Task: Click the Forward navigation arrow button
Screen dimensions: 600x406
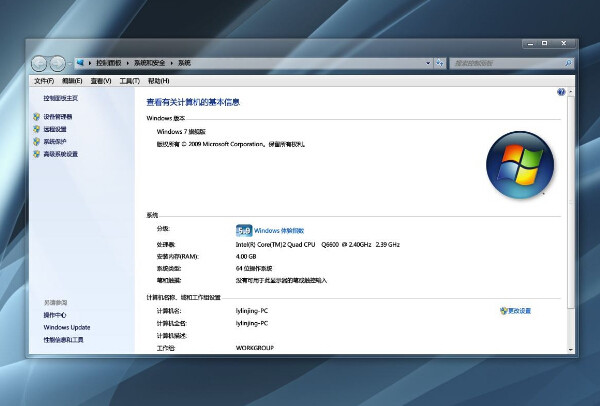Action: tap(58, 63)
